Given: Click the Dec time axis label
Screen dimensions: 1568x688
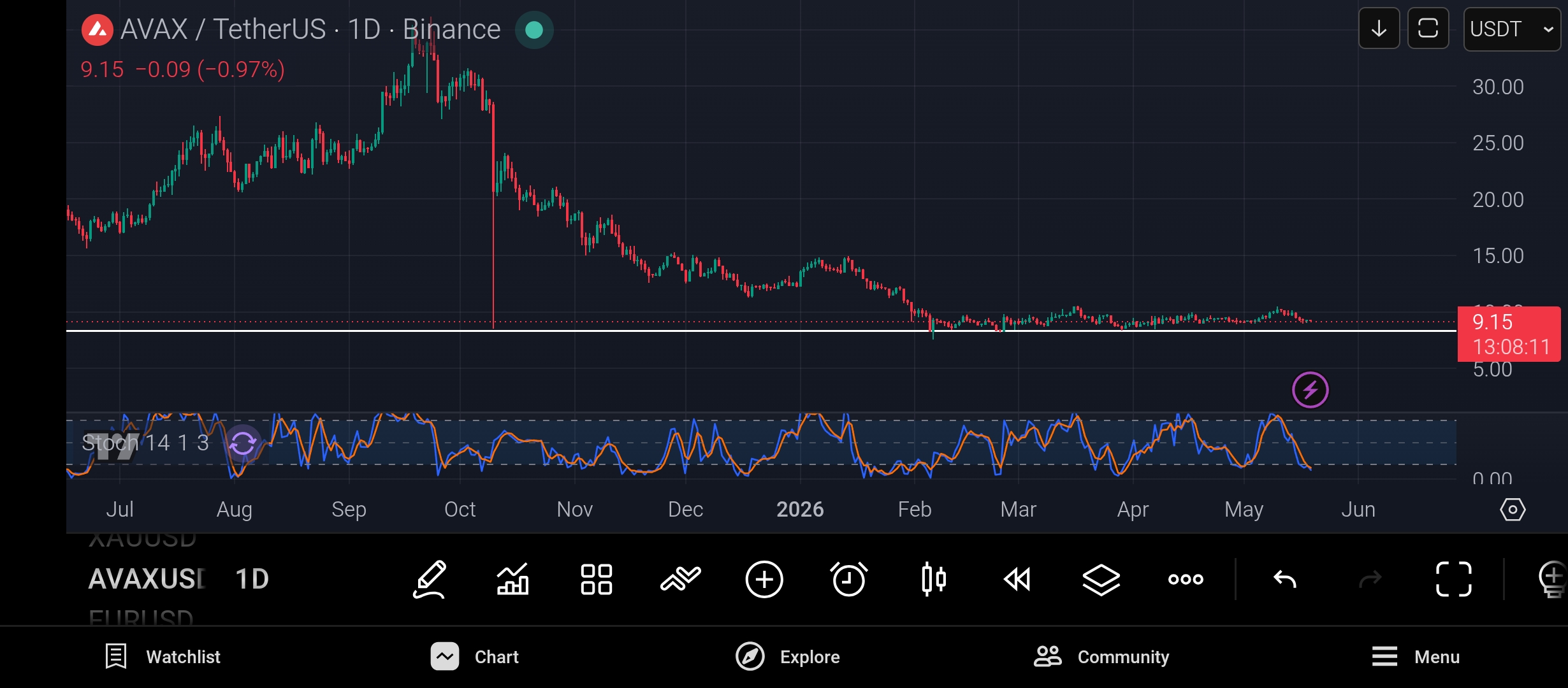Looking at the screenshot, I should 686,510.
